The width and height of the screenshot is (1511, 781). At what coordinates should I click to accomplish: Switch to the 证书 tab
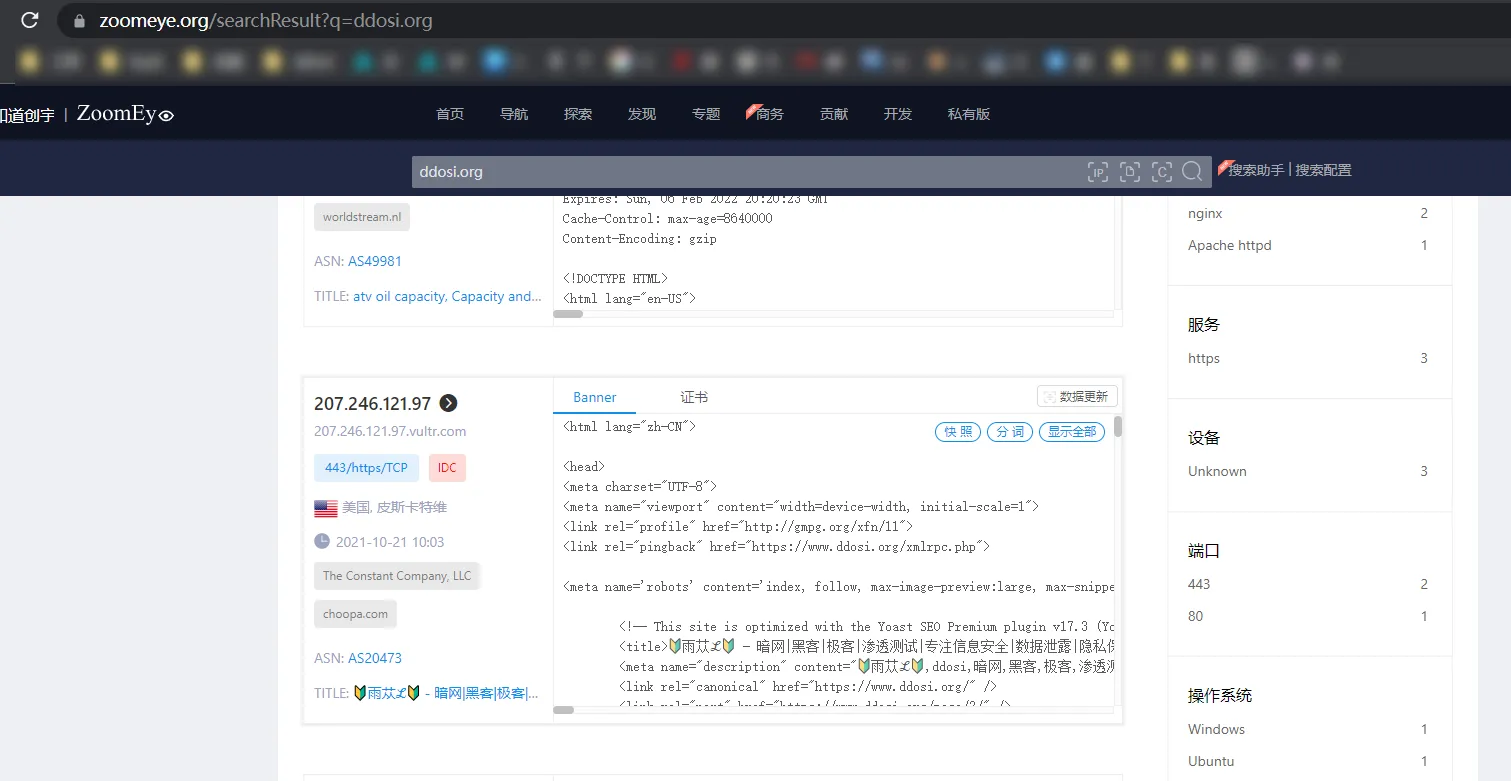(x=694, y=397)
